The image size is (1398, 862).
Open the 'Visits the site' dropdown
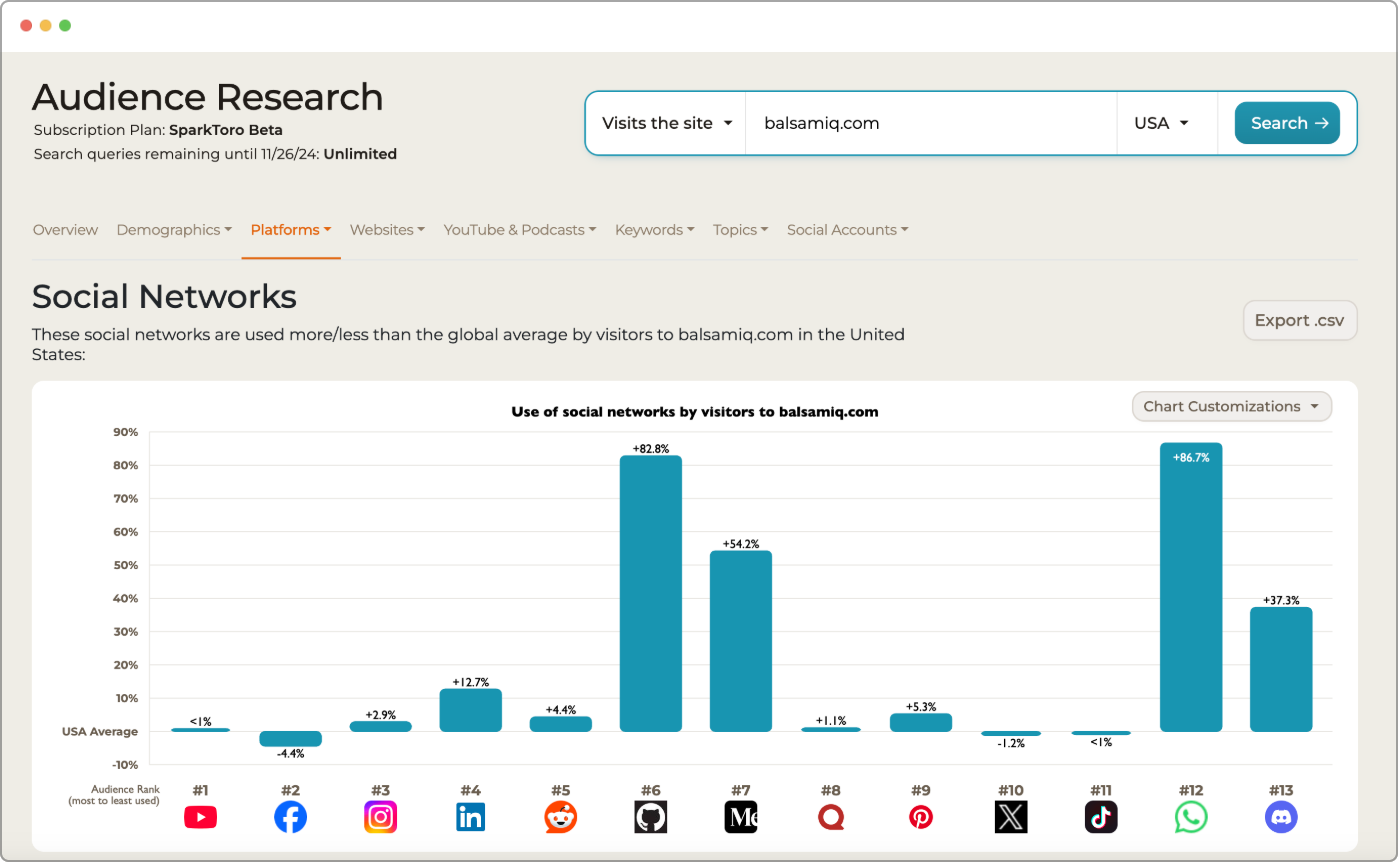tap(666, 123)
